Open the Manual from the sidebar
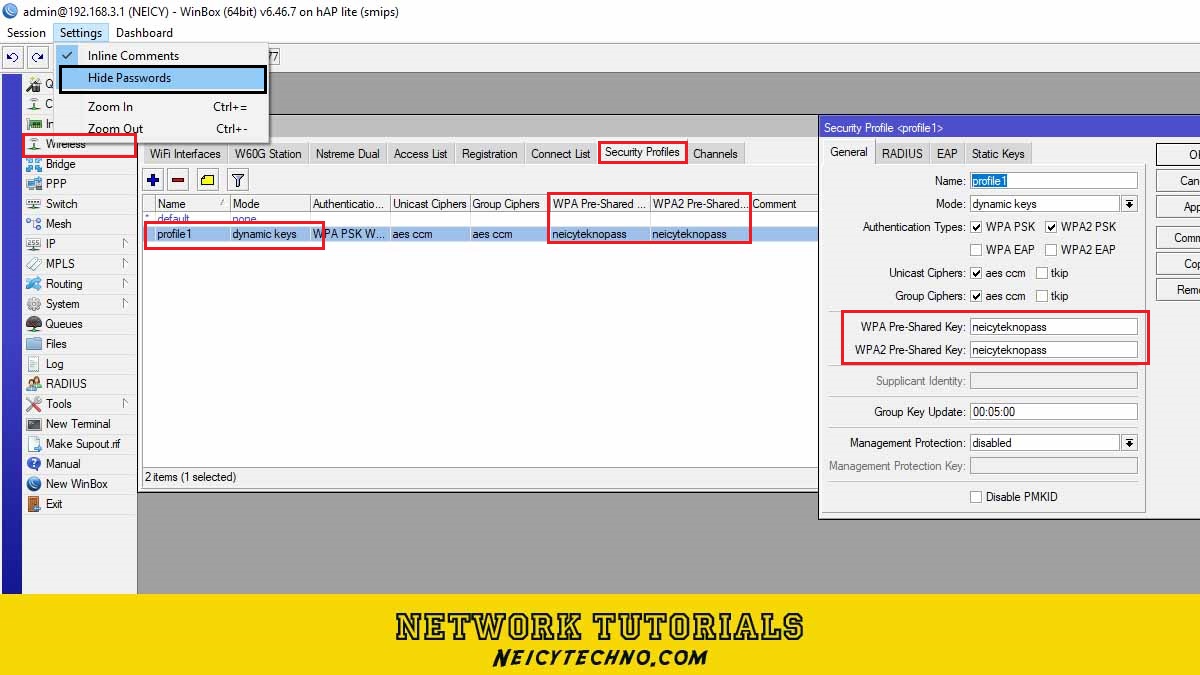 pos(63,464)
